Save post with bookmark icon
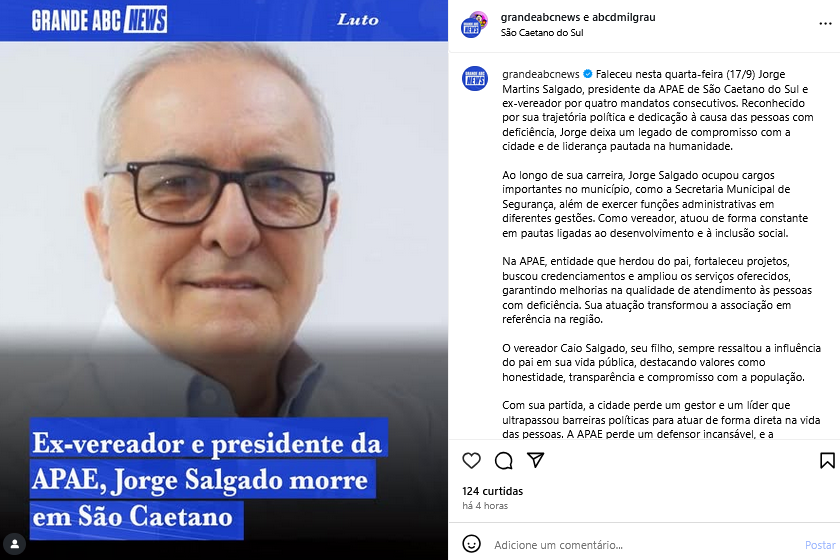840x560 pixels. coord(827,460)
